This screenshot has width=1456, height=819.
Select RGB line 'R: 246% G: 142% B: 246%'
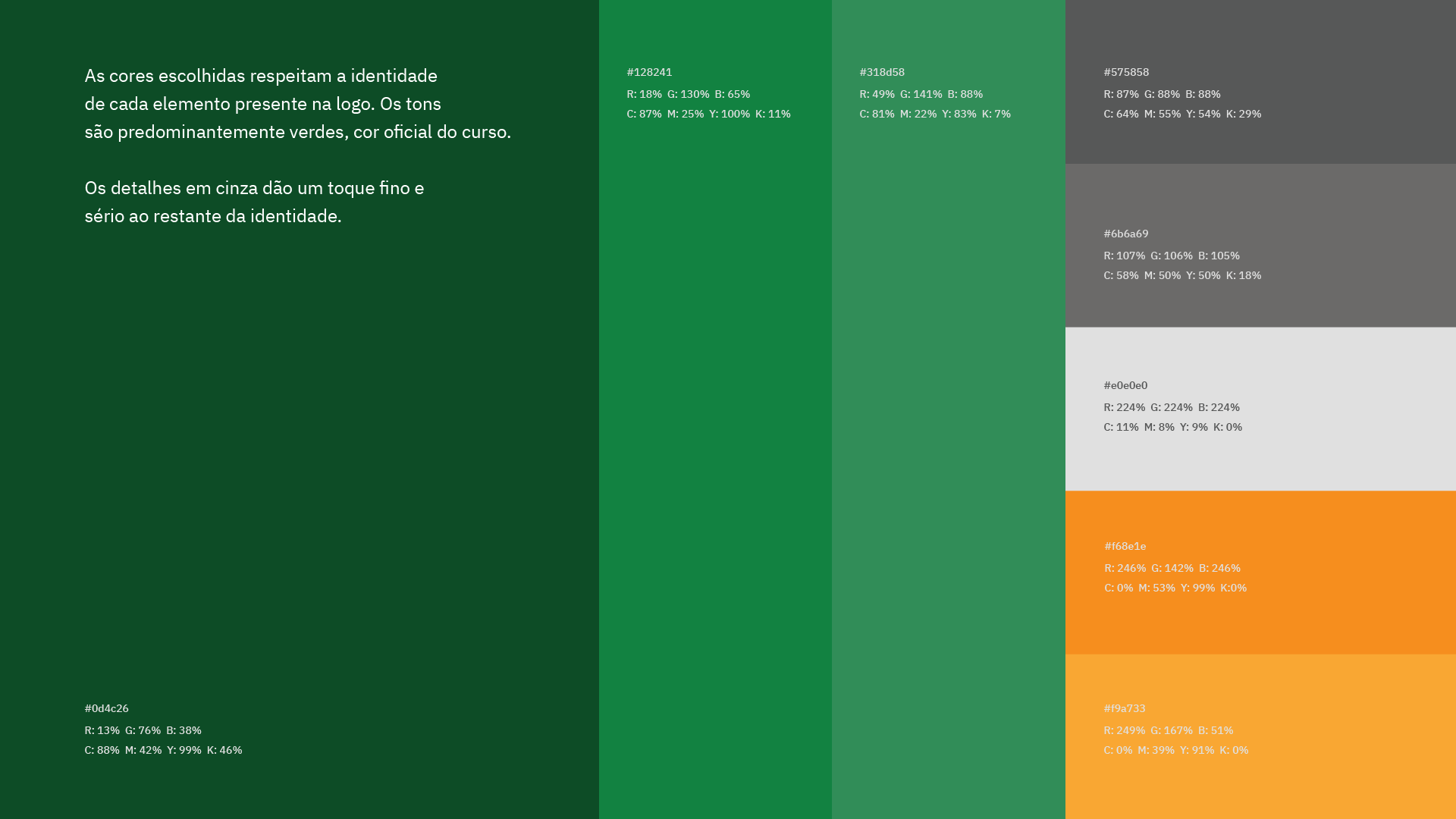click(1173, 568)
